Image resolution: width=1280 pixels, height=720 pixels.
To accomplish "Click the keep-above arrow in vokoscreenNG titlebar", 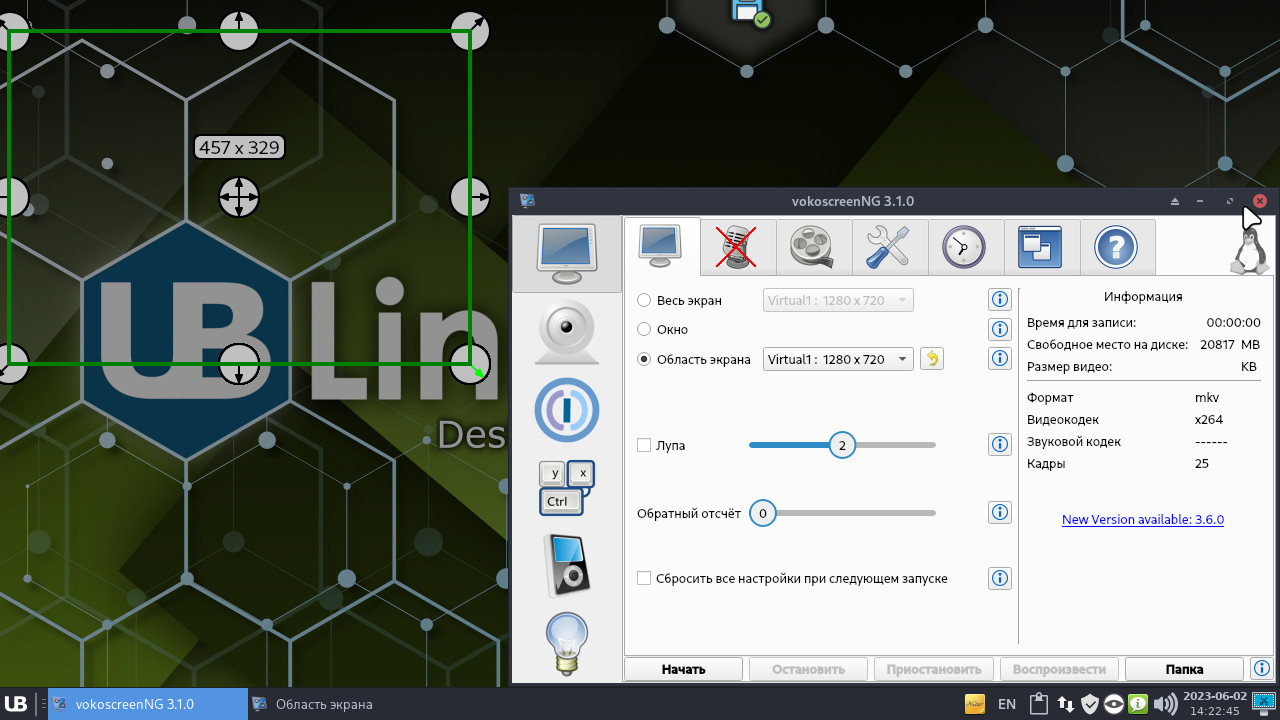I will pos(1175,201).
